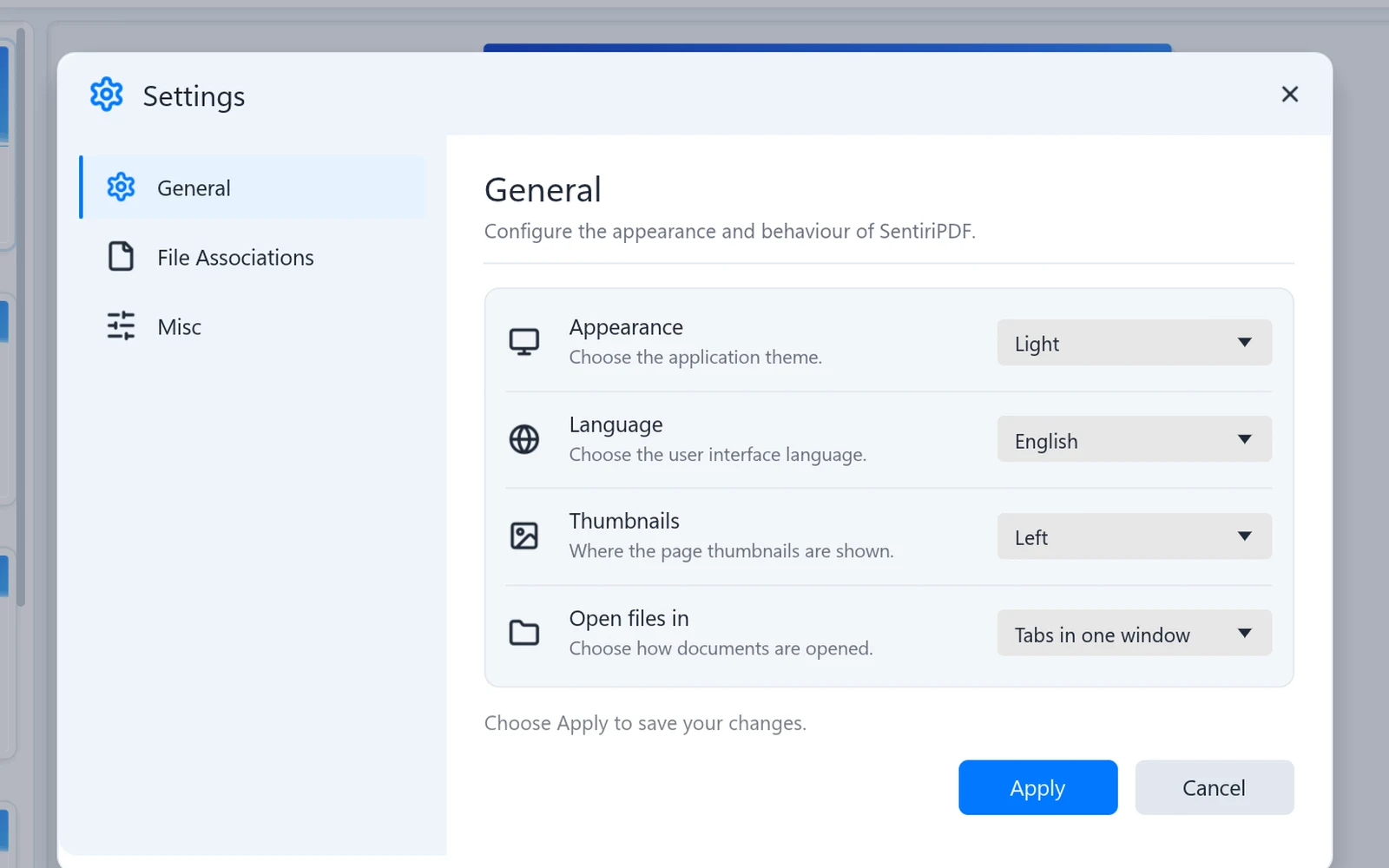Click the File Associations document icon
Viewport: 1389px width, 868px height.
click(121, 256)
